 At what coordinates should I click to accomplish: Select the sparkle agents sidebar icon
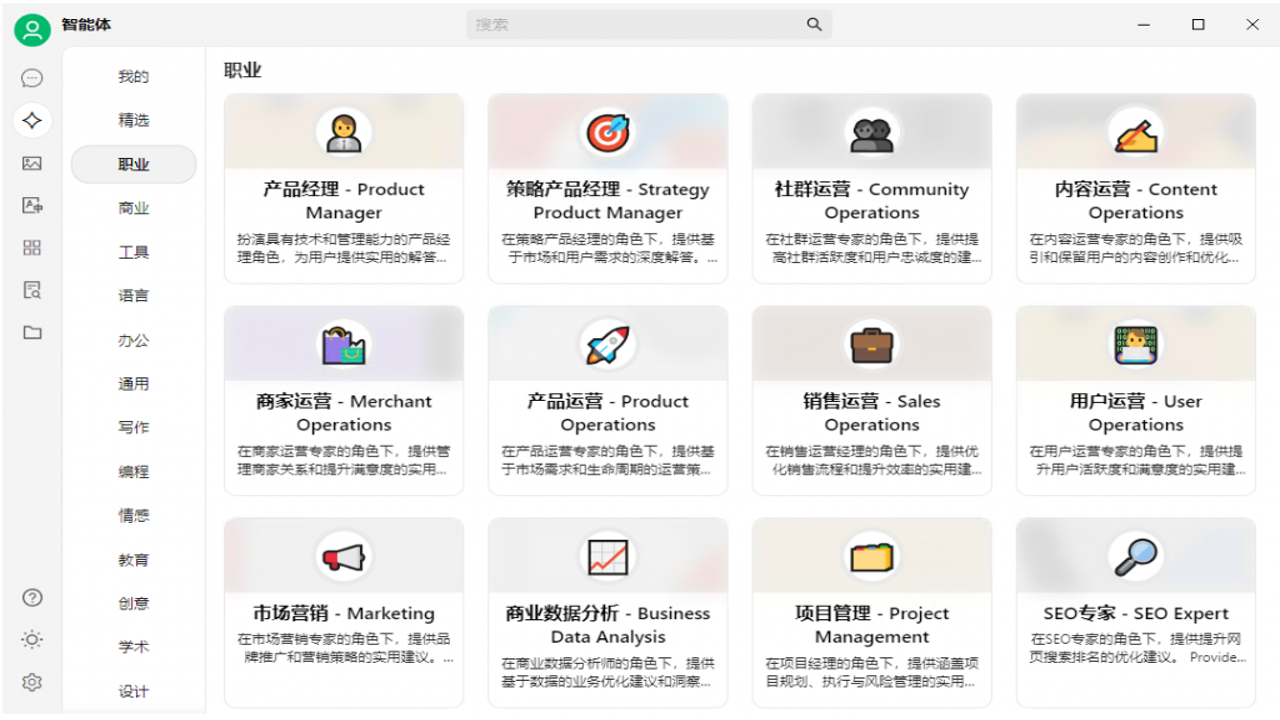click(32, 121)
